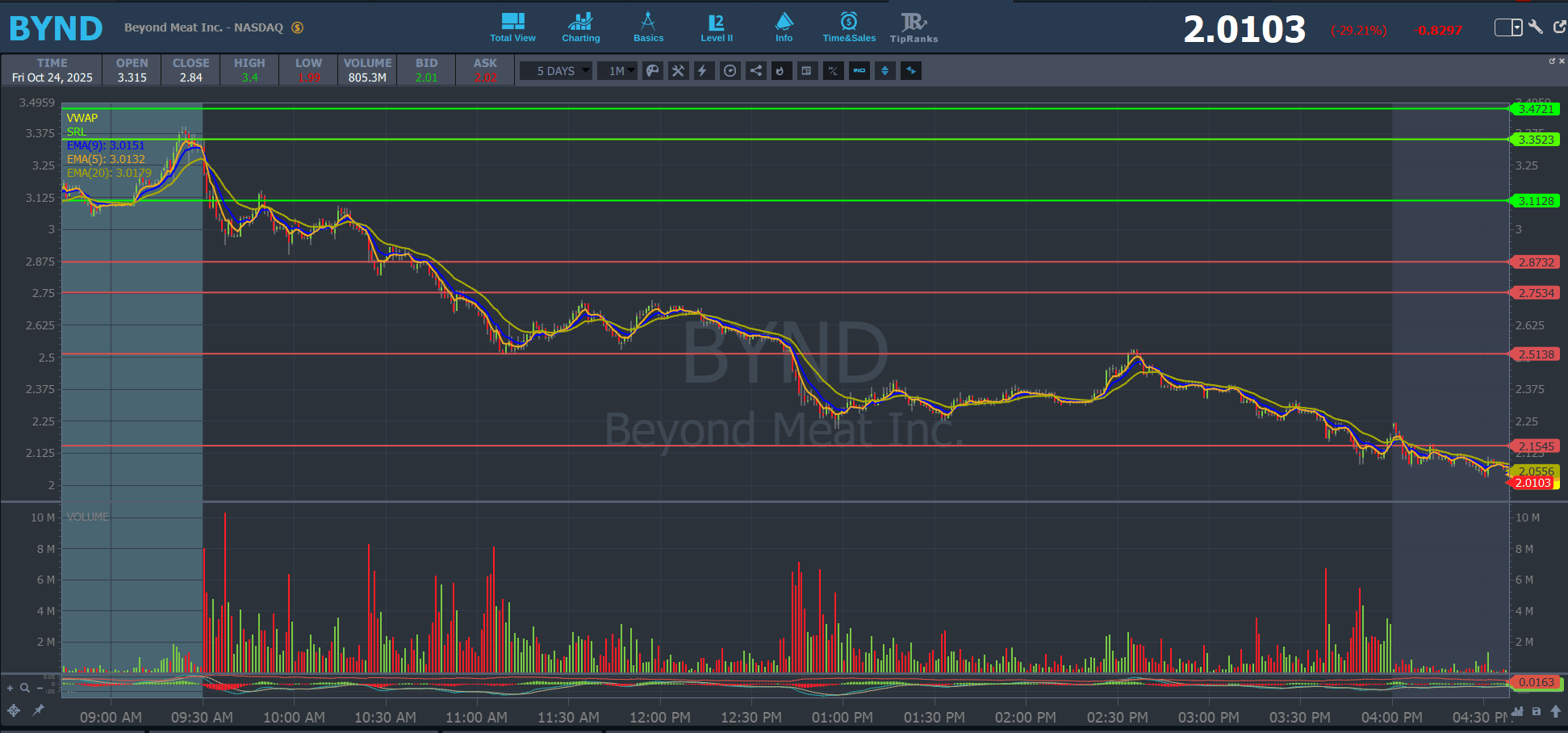Click the -29.21% percent change
1568x733 pixels.
[x=1359, y=31]
